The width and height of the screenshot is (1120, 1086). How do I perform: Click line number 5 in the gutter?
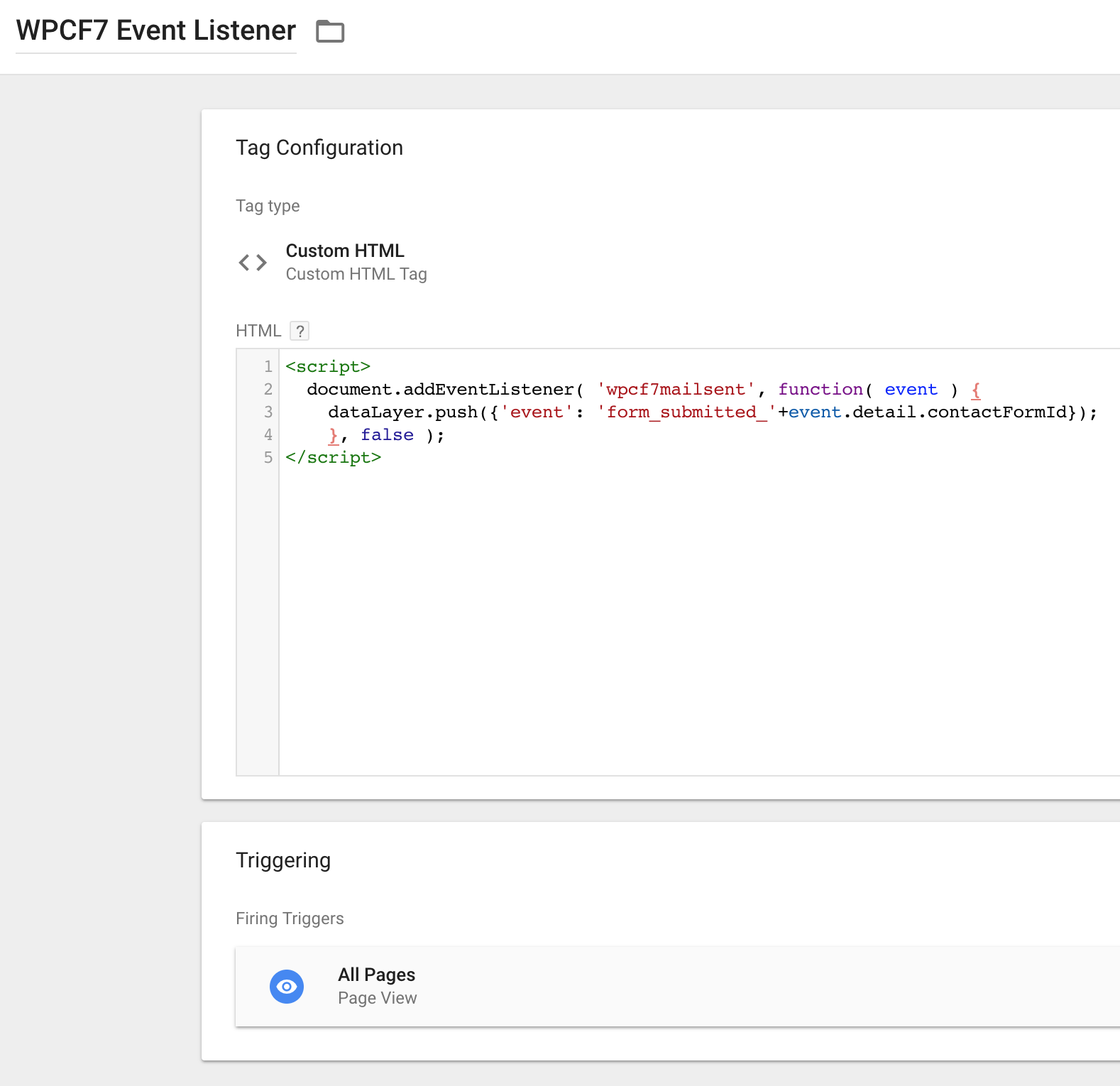268,458
